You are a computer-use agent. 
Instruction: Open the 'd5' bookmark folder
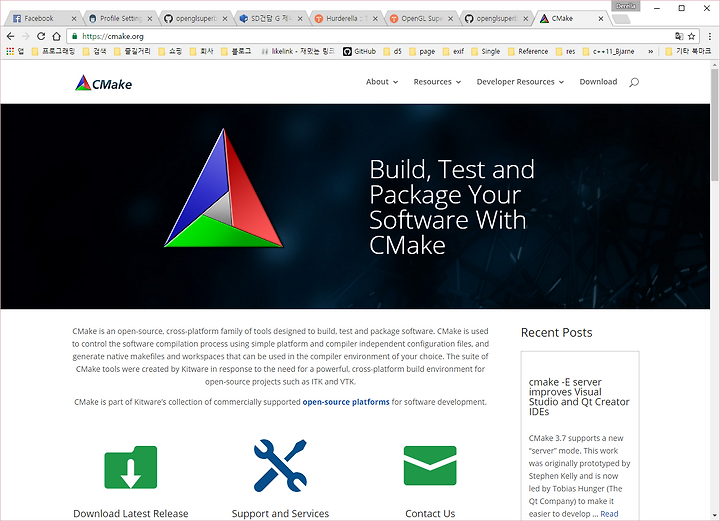point(393,51)
